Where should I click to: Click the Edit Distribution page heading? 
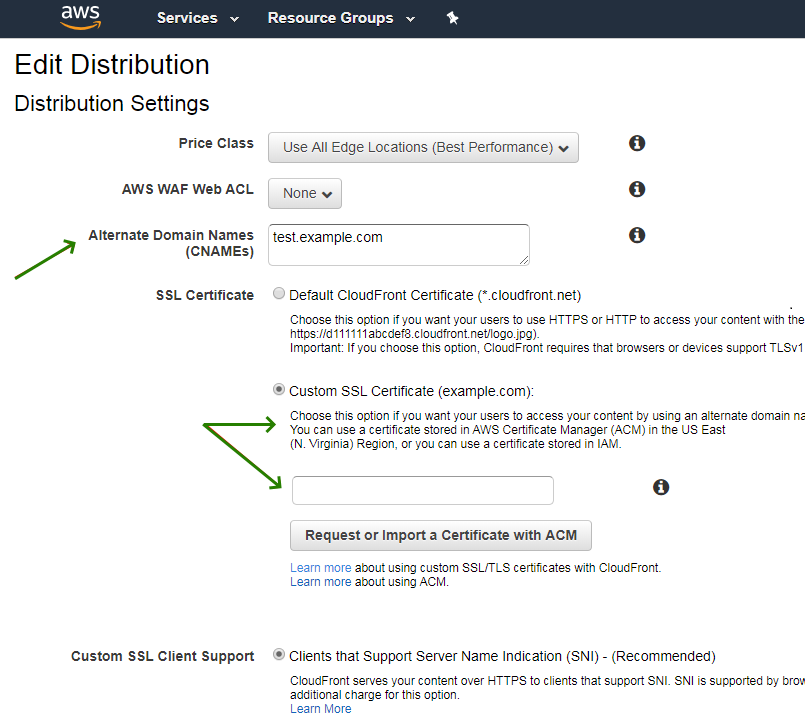click(x=112, y=65)
